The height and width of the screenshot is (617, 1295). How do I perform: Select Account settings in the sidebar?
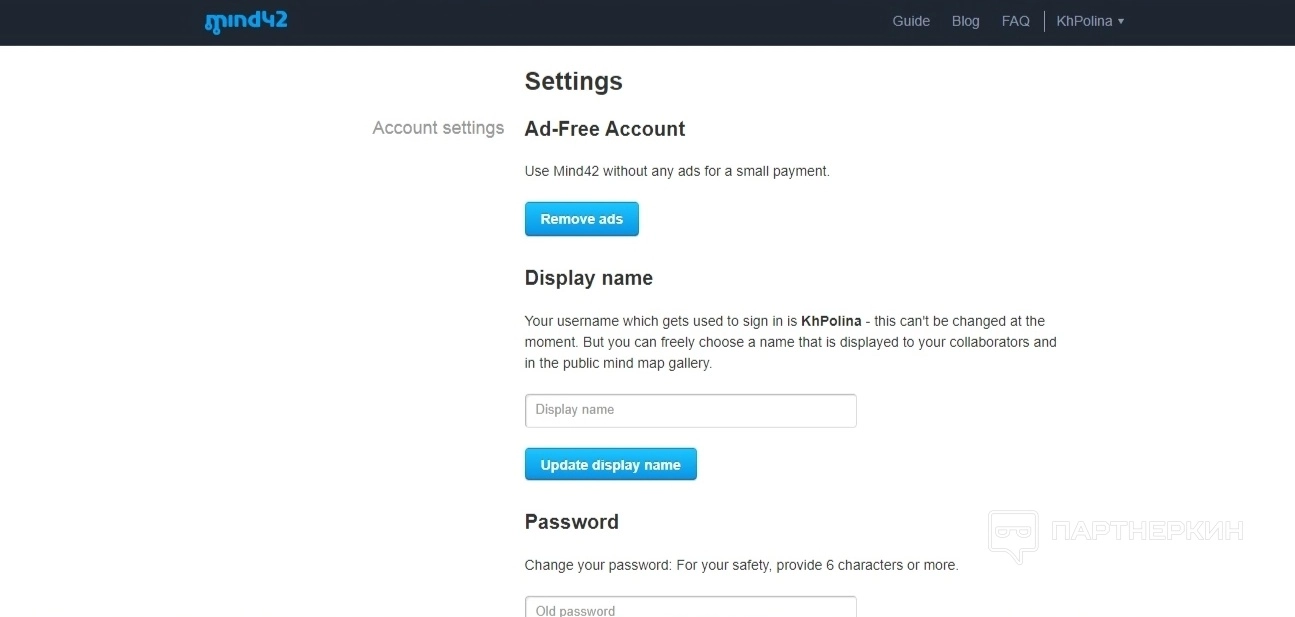tap(438, 128)
